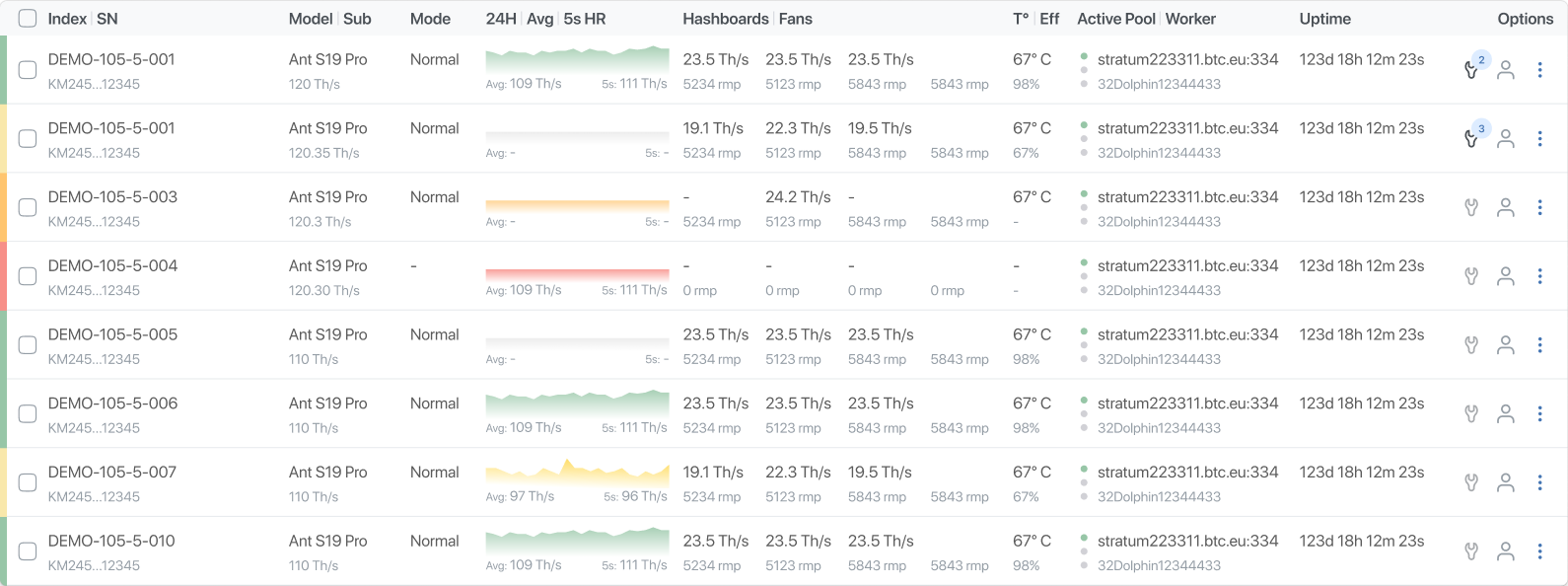Sort by Uptime column header

tap(1324, 19)
